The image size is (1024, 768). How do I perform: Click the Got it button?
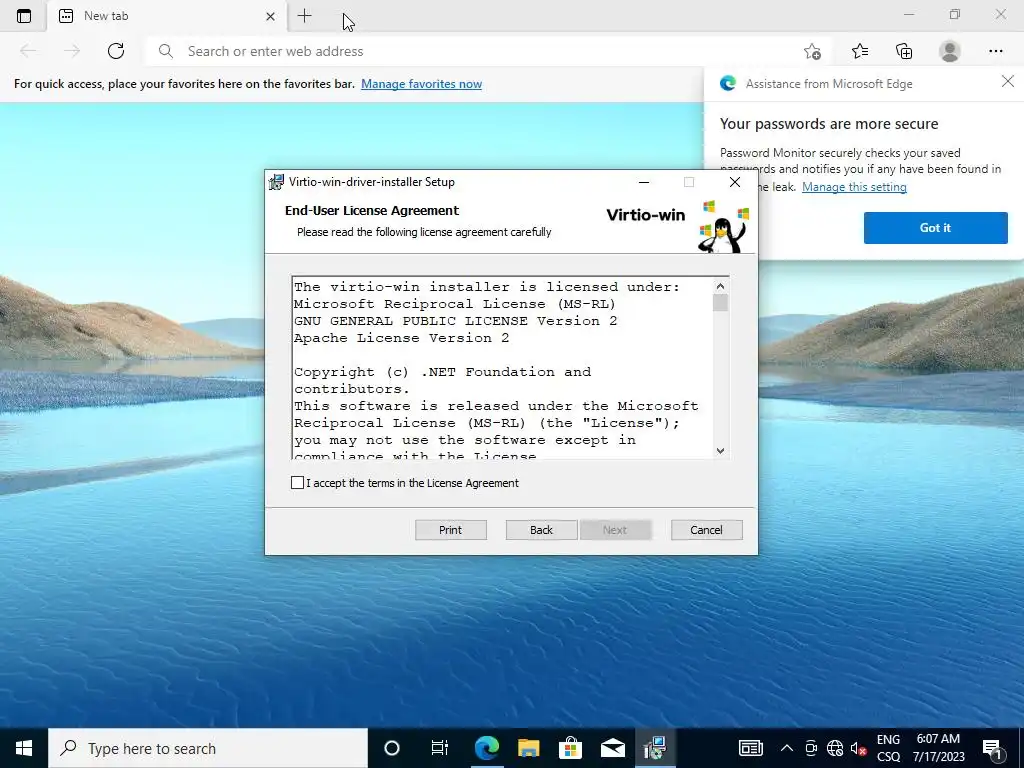point(935,228)
